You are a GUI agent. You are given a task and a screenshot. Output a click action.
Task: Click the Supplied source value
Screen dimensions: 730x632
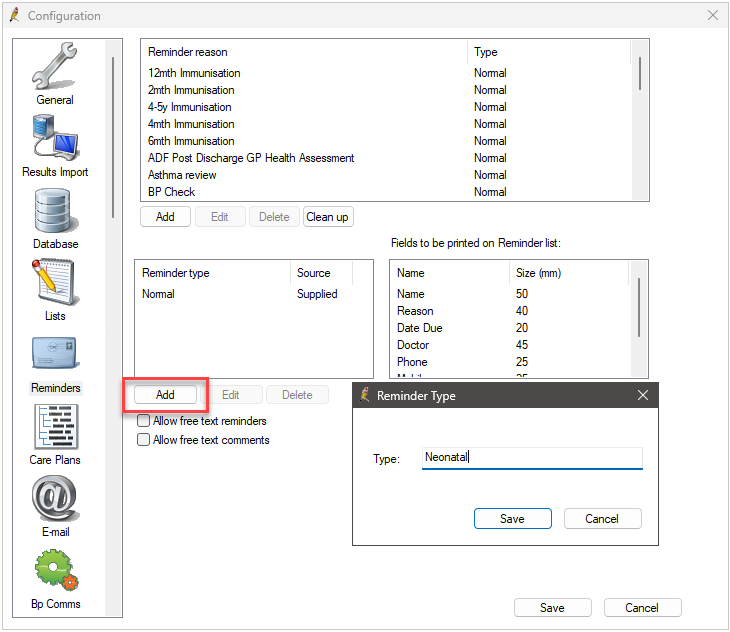tap(317, 294)
